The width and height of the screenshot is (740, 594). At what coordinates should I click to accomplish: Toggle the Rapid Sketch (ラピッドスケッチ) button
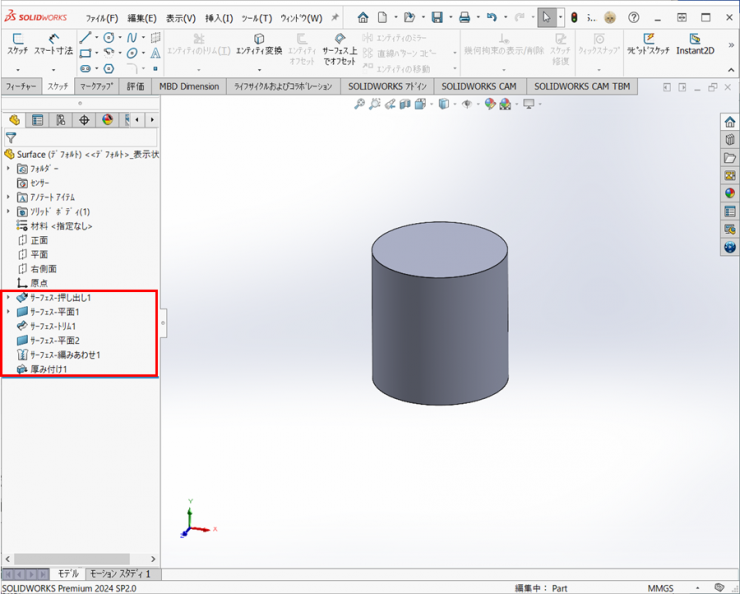tap(648, 44)
